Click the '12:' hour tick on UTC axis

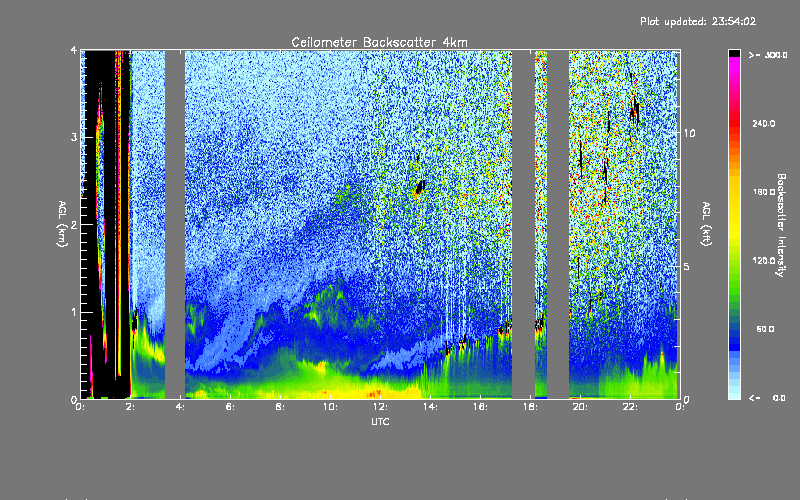point(380,407)
